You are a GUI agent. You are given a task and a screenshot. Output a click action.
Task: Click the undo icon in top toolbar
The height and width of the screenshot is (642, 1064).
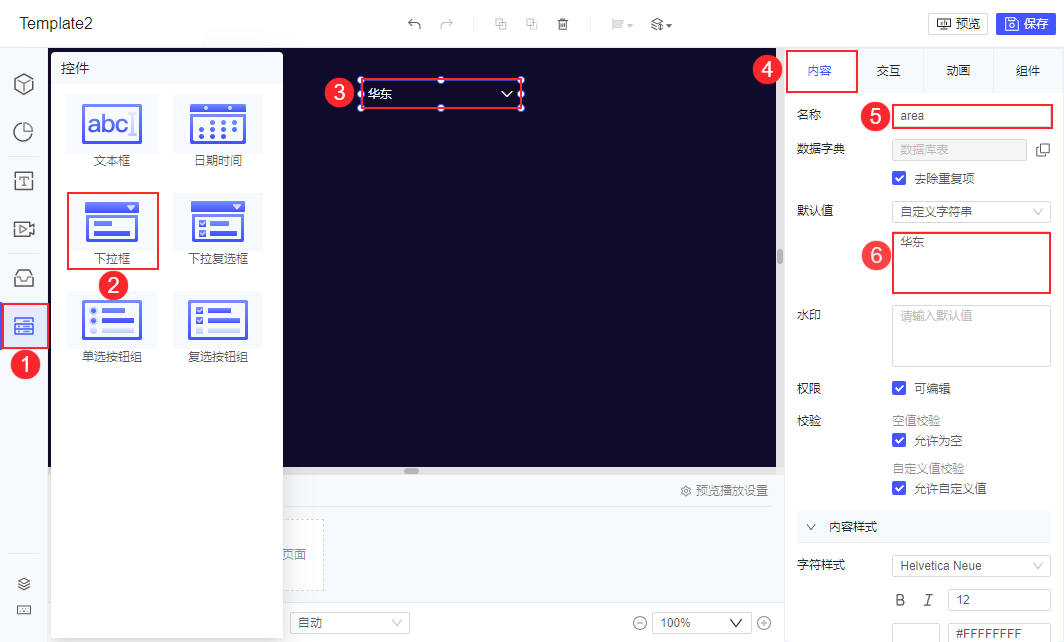point(414,23)
